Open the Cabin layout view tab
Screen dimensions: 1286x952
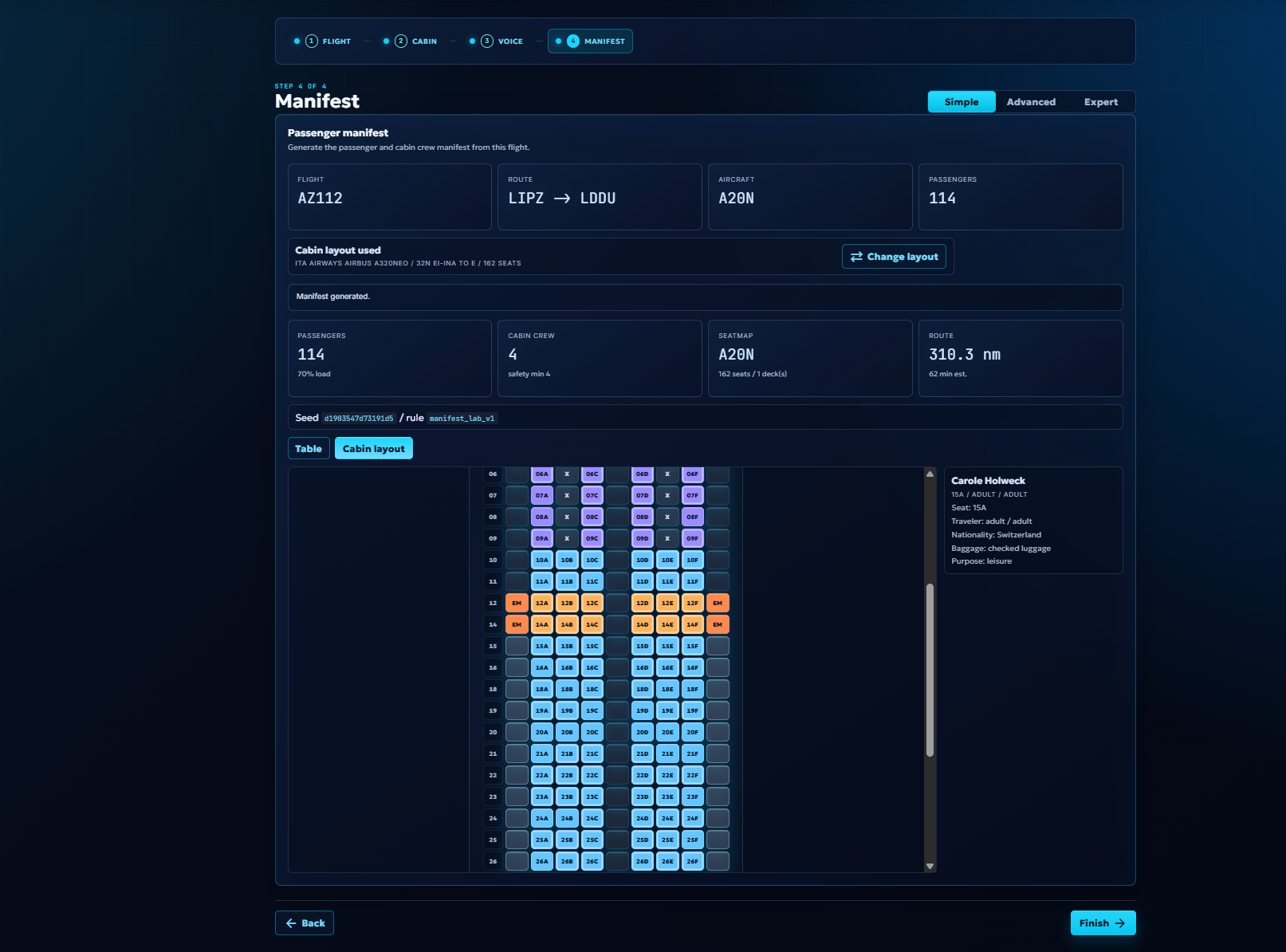pos(374,449)
